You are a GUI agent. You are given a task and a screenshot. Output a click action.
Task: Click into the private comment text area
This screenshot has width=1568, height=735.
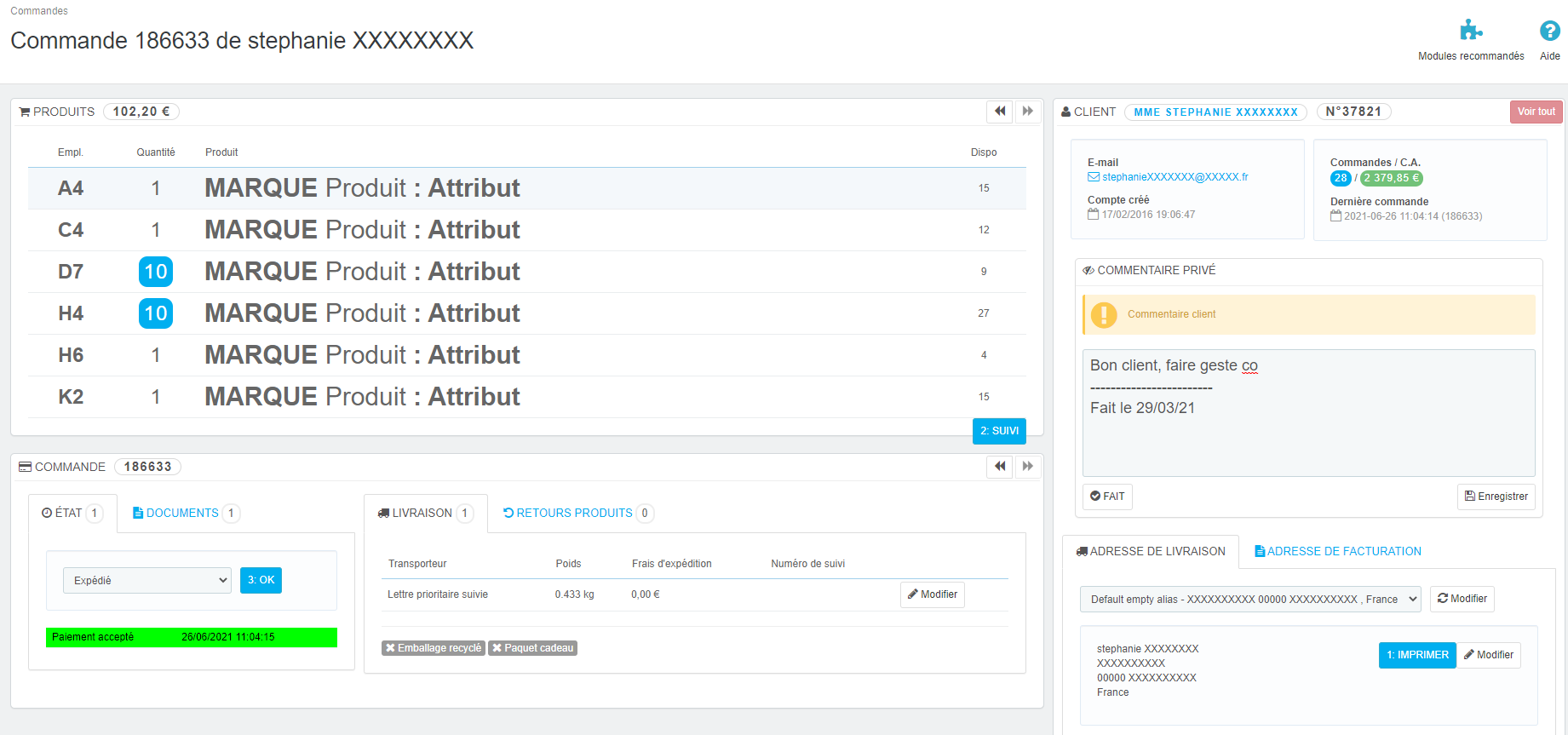click(x=1308, y=413)
